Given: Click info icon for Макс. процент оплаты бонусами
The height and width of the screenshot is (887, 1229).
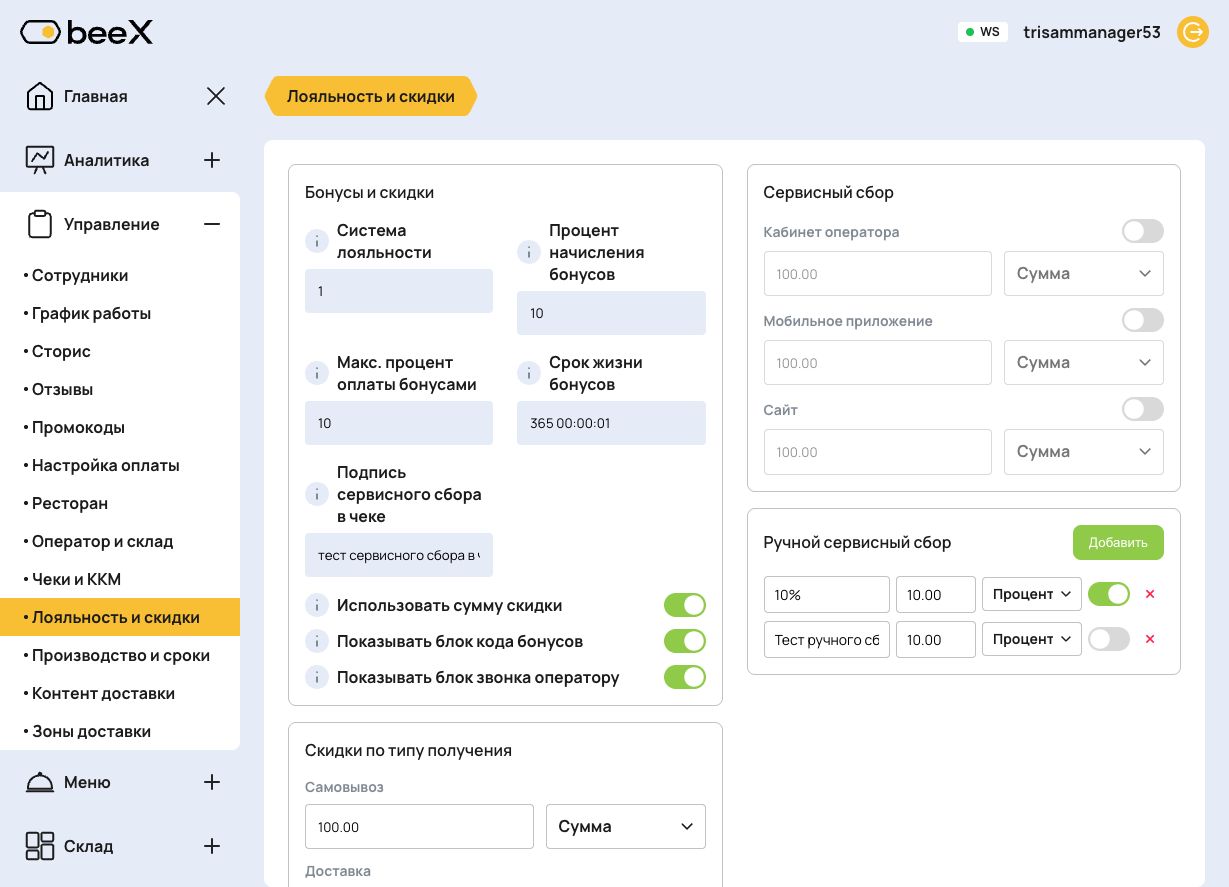Looking at the screenshot, I should pyautogui.click(x=317, y=373).
